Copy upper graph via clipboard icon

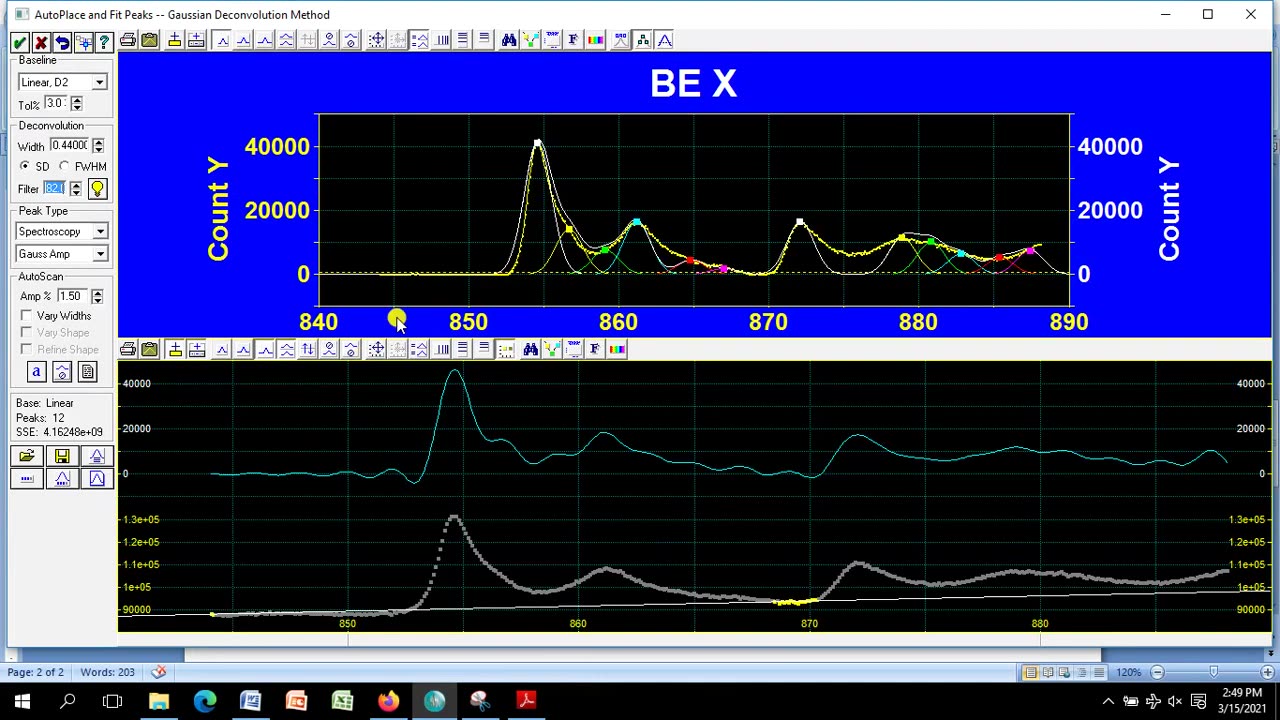(x=149, y=40)
